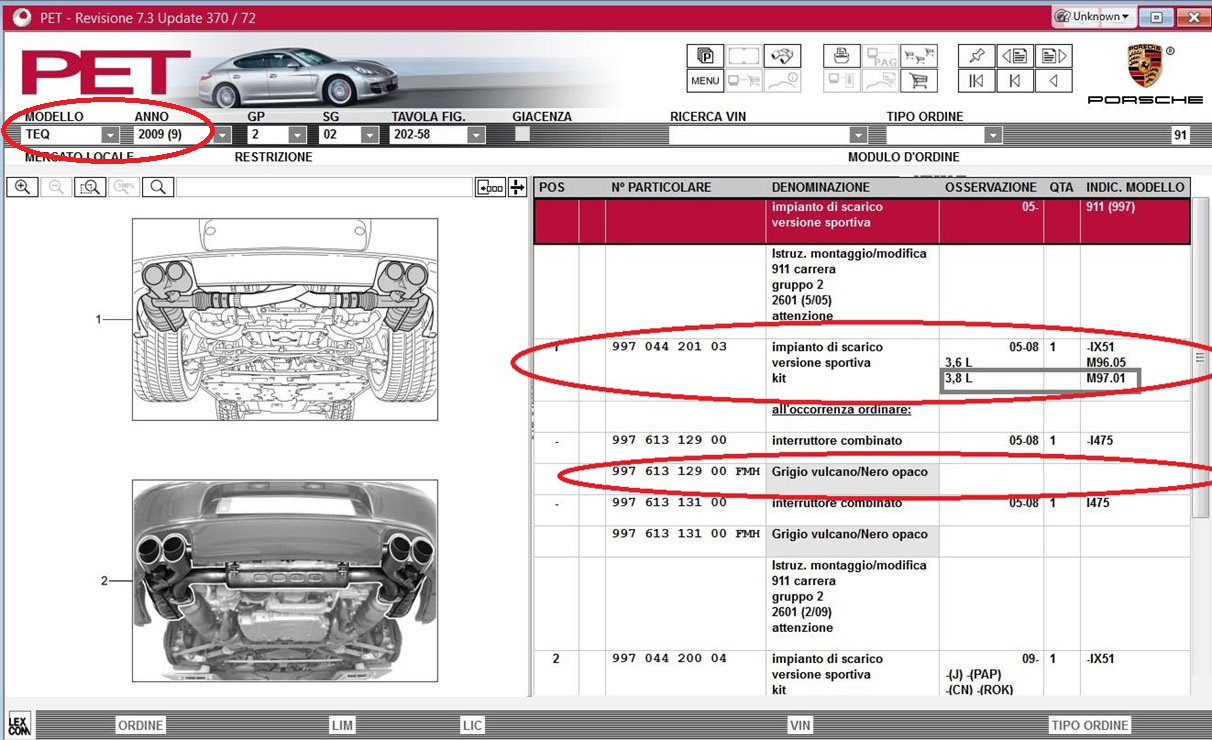Click the MENU button

[x=705, y=81]
